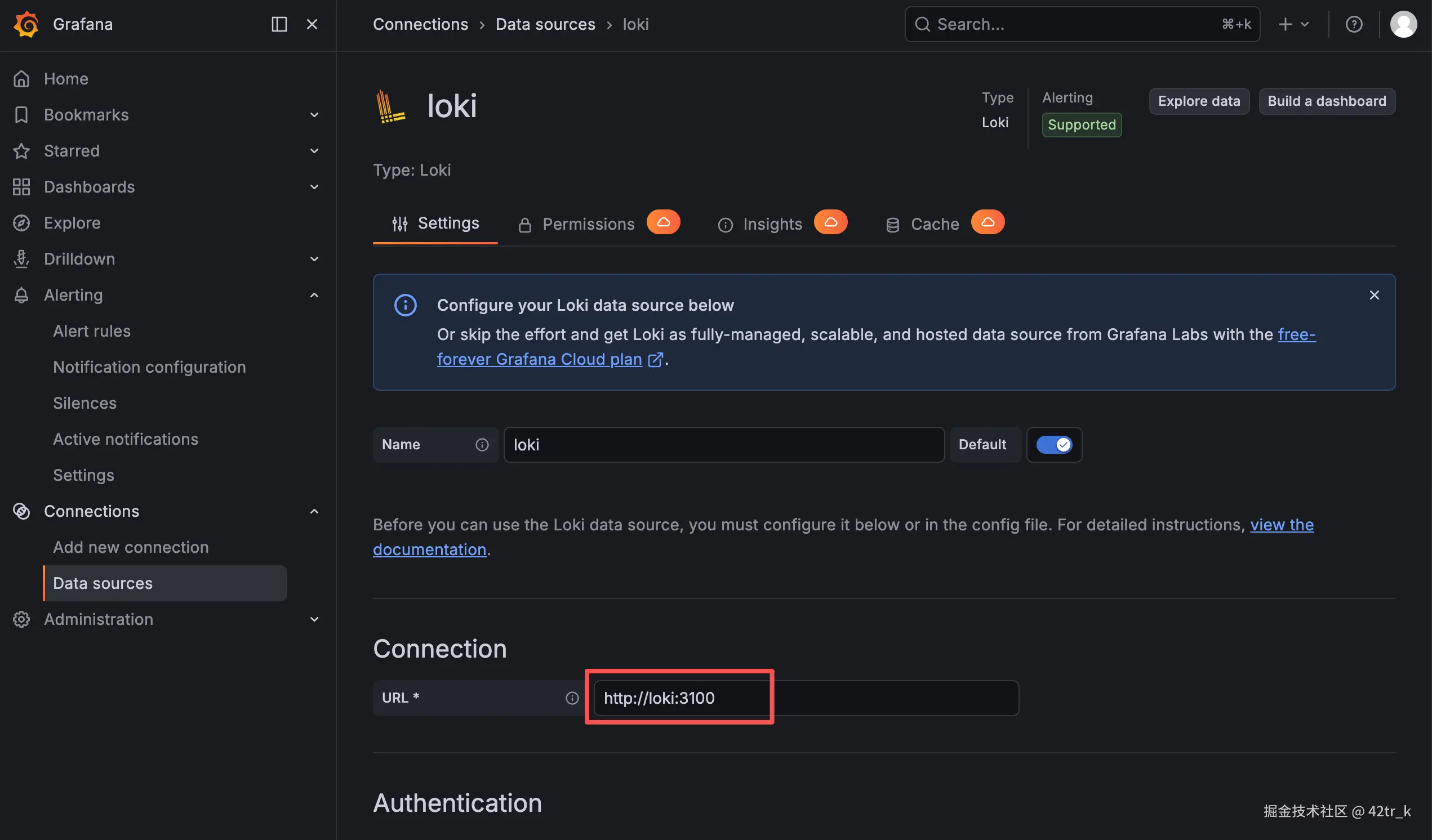Click the Grafana logo icon
This screenshot has width=1432, height=840.
[x=26, y=24]
